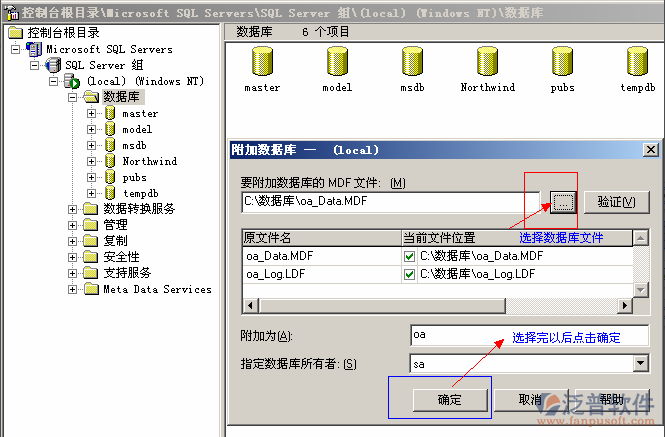Click the C:\数据库\oa_Log.LDF location cell
Viewport: 665px width, 437px height.
click(525, 275)
